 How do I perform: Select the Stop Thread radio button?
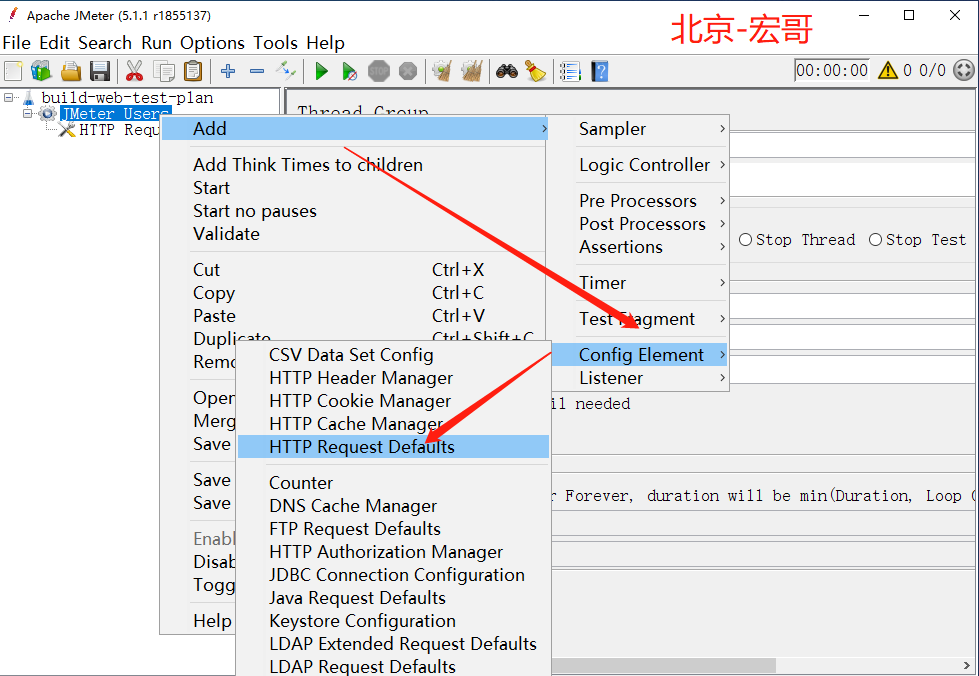click(x=745, y=240)
